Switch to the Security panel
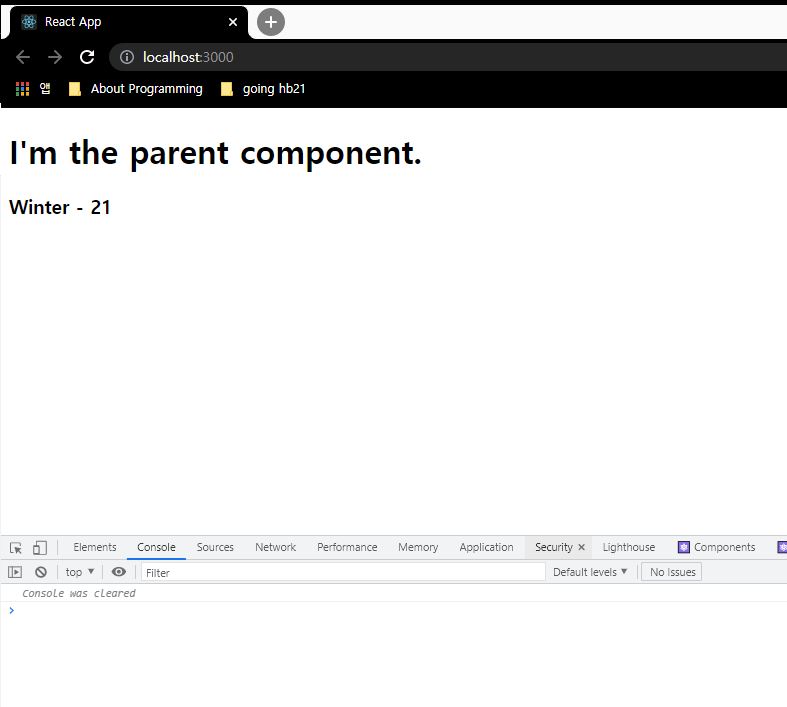787x707 pixels. (x=553, y=547)
